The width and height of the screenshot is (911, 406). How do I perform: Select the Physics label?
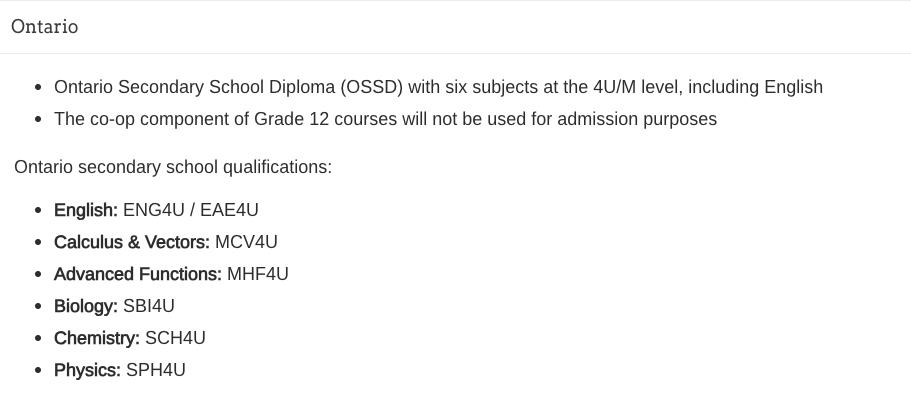[x=87, y=370]
